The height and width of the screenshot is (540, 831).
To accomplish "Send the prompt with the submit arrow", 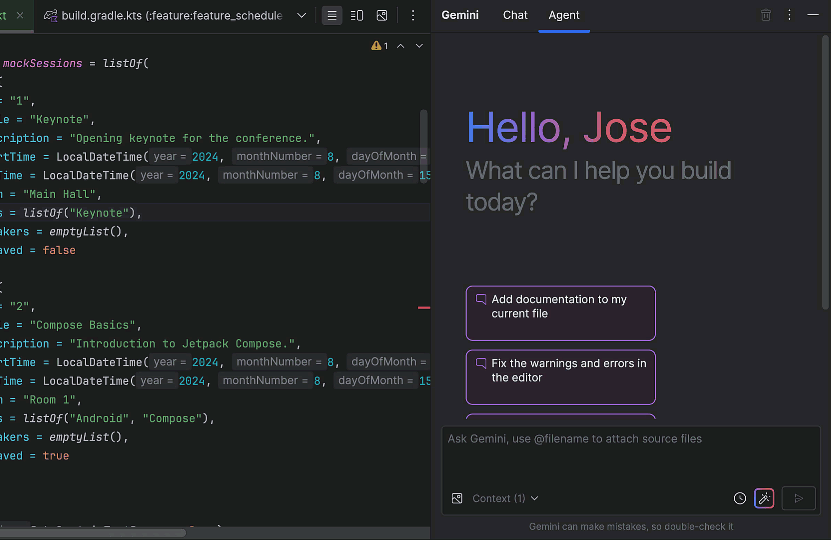I will tap(799, 498).
